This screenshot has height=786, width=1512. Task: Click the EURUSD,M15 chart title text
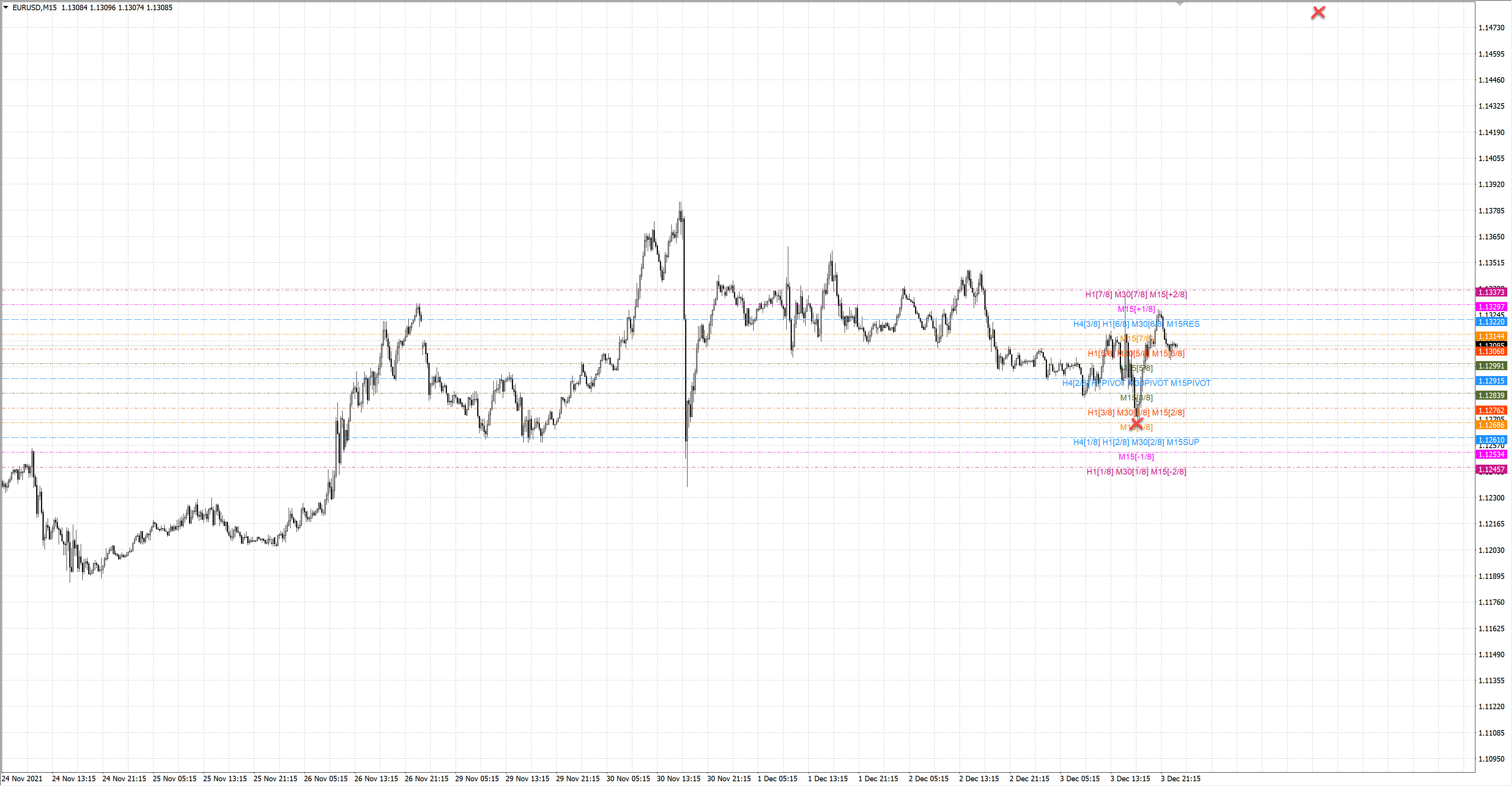click(x=34, y=7)
